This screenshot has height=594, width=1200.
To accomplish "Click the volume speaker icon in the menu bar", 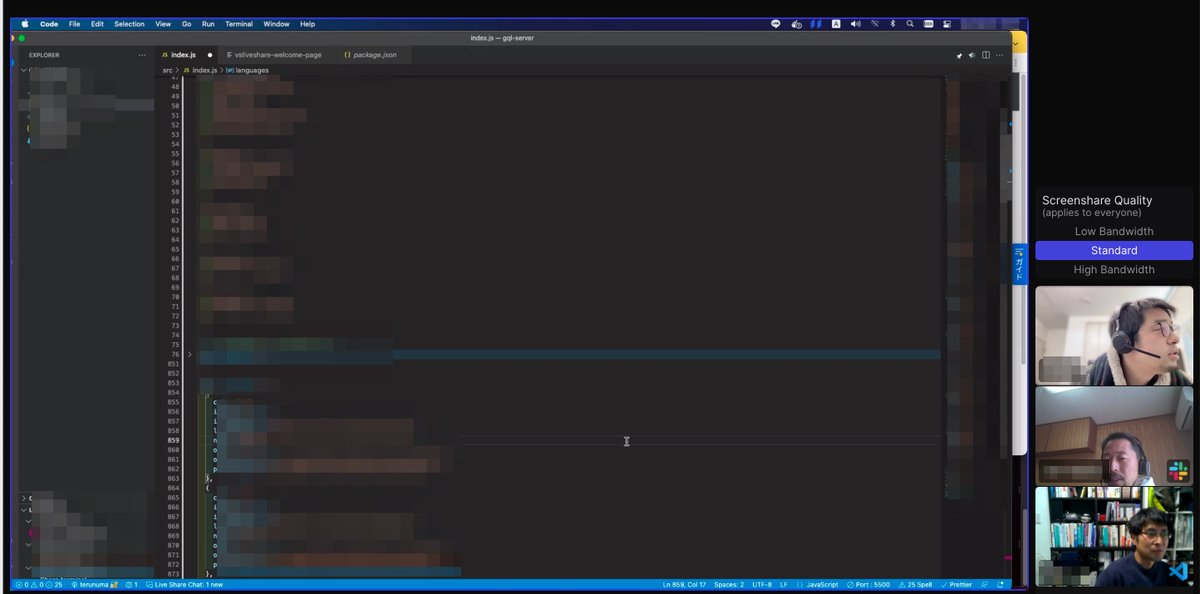I will [856, 24].
